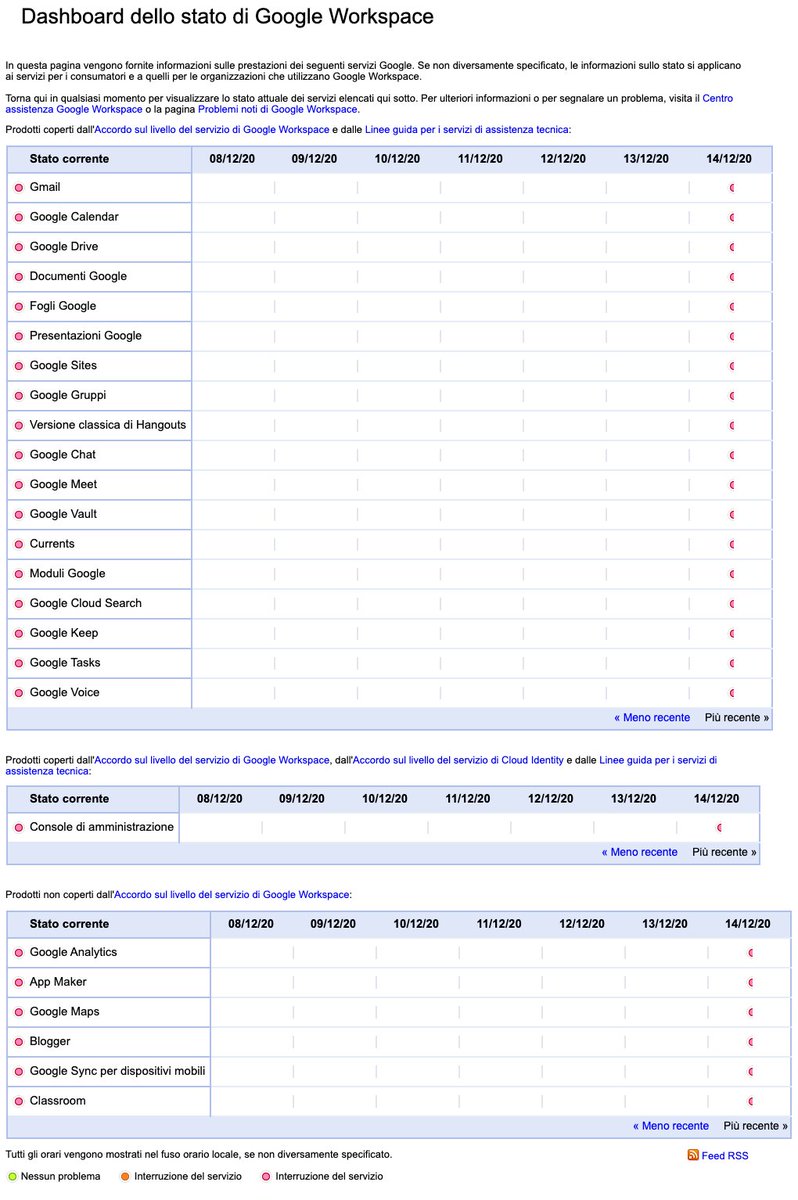Click the 'Moduli Google' row label
The image size is (798, 1200).
(x=67, y=573)
